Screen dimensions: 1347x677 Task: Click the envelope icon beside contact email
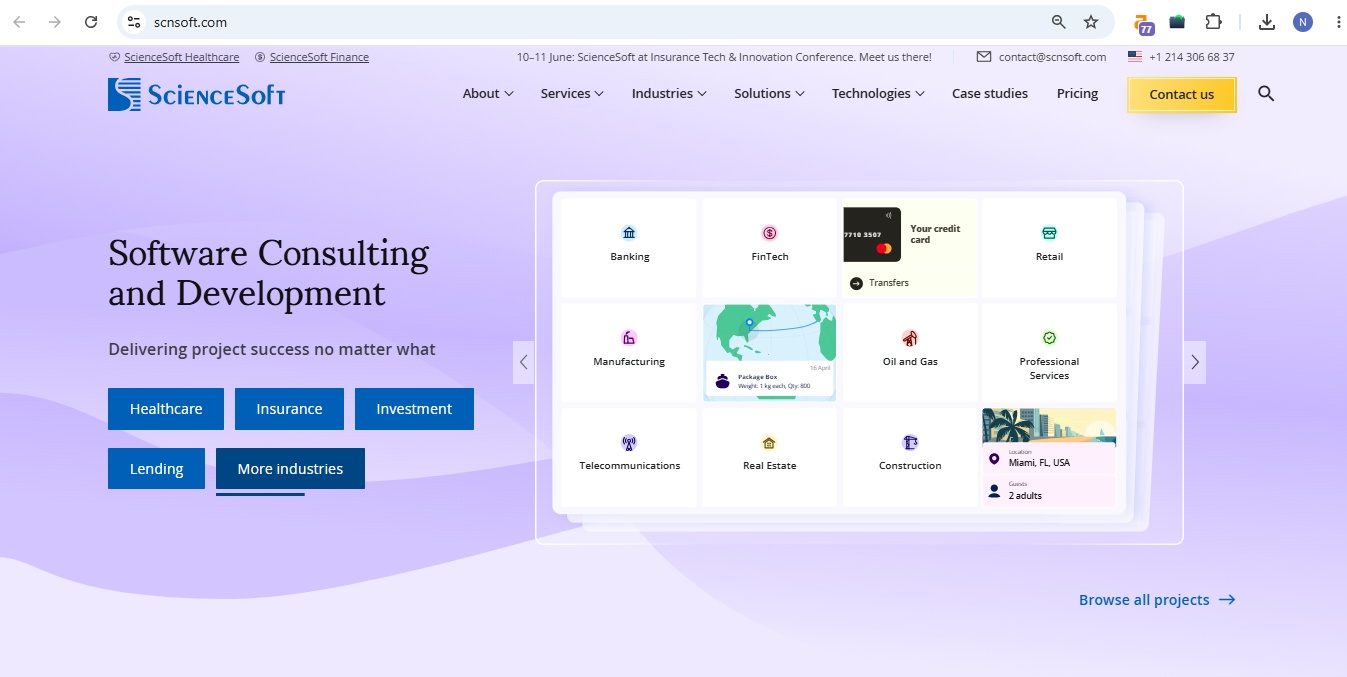pyautogui.click(x=983, y=57)
